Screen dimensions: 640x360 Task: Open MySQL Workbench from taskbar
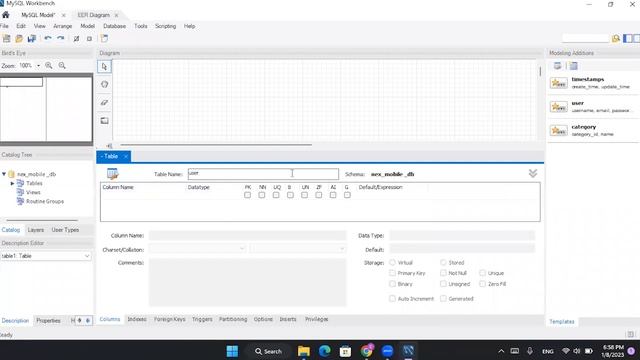click(x=408, y=351)
